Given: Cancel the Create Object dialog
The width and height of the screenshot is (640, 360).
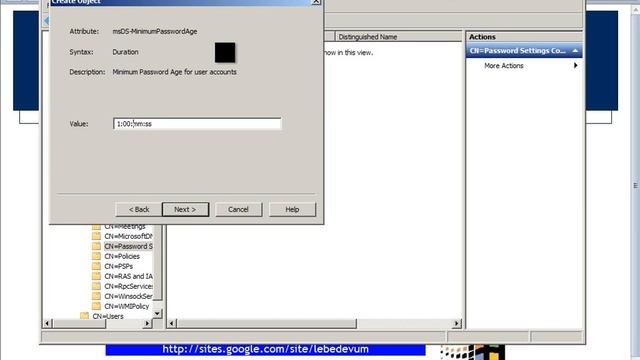Looking at the screenshot, I should click(238, 209).
